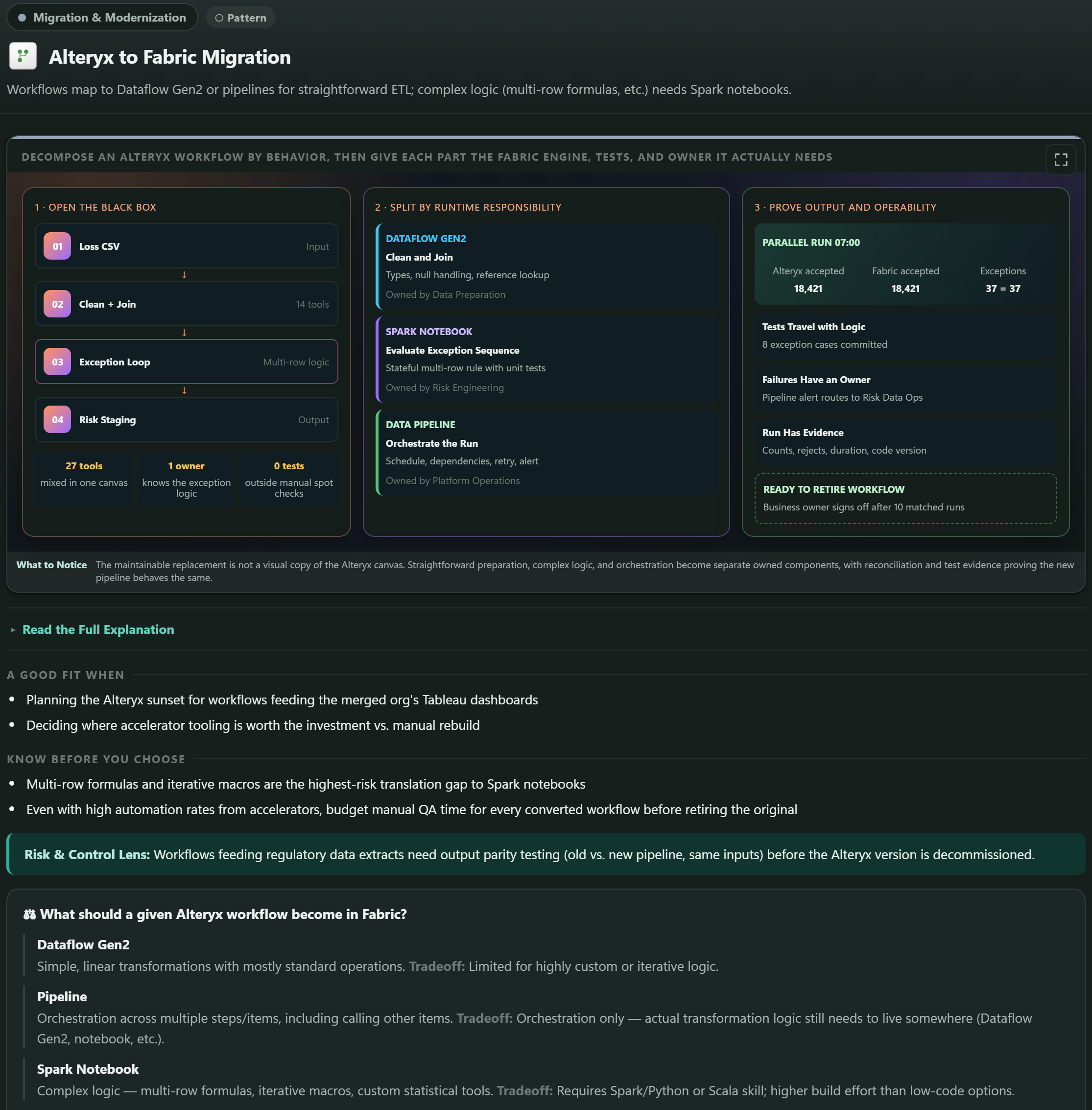Click the What to Notice label
Image resolution: width=1092 pixels, height=1110 pixels.
51,565
